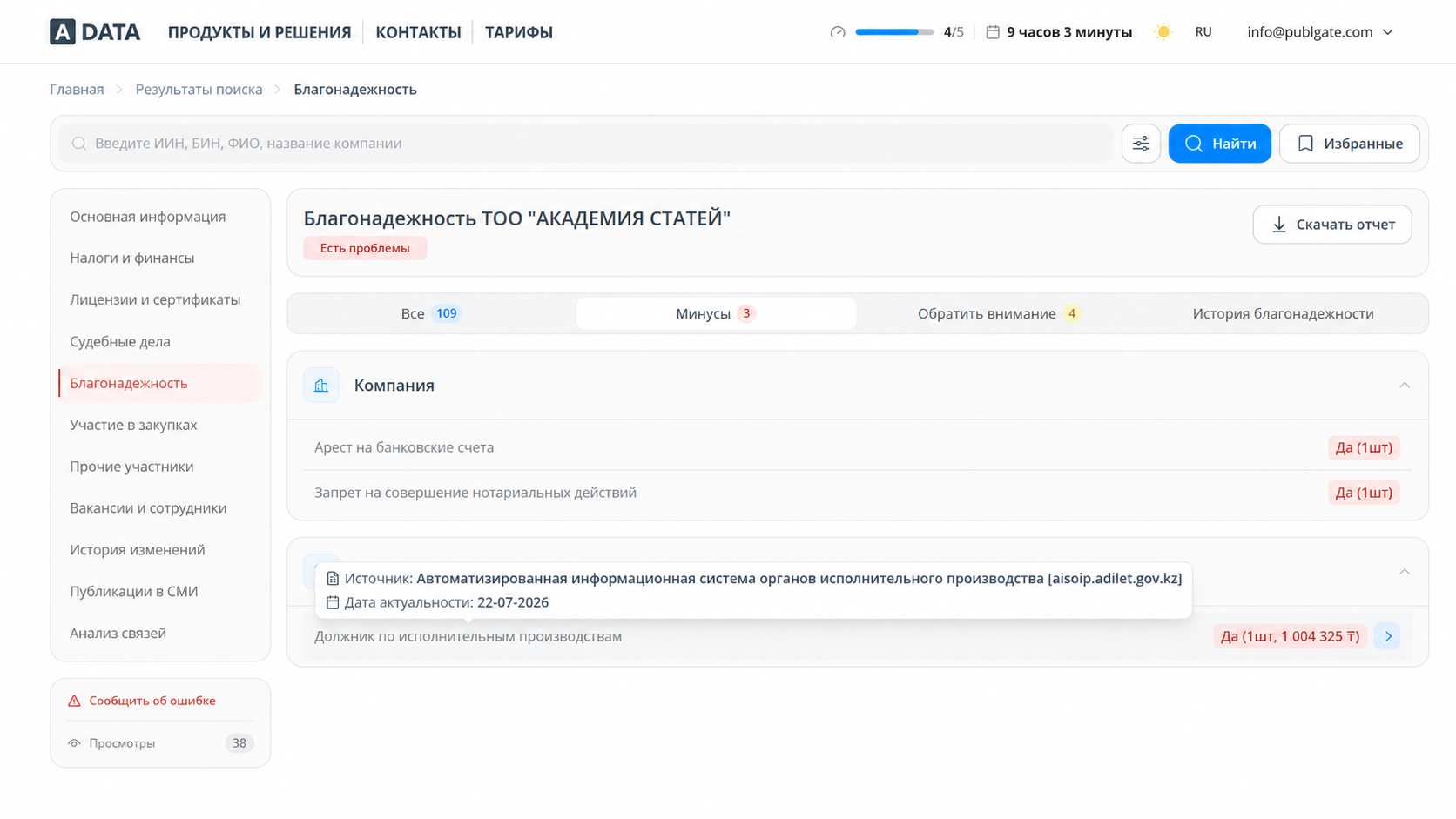The image size is (1456, 819).
Task: Click the calendar icon near remaining time
Action: (993, 32)
